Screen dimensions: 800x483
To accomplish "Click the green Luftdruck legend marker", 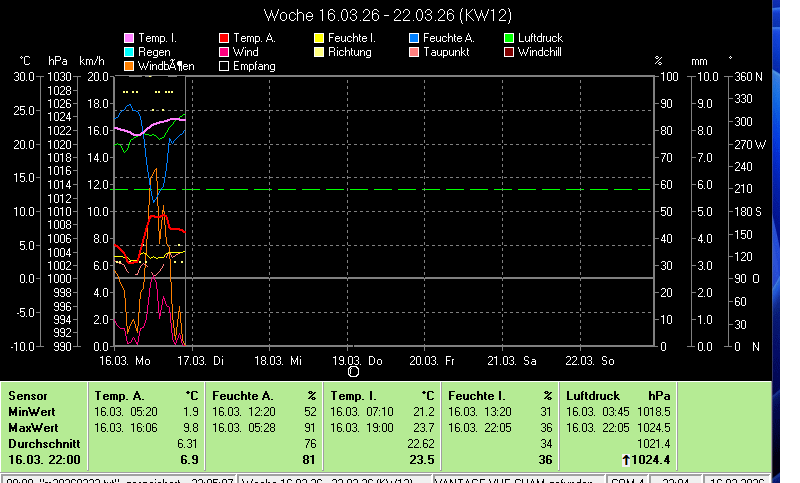I will [509, 38].
